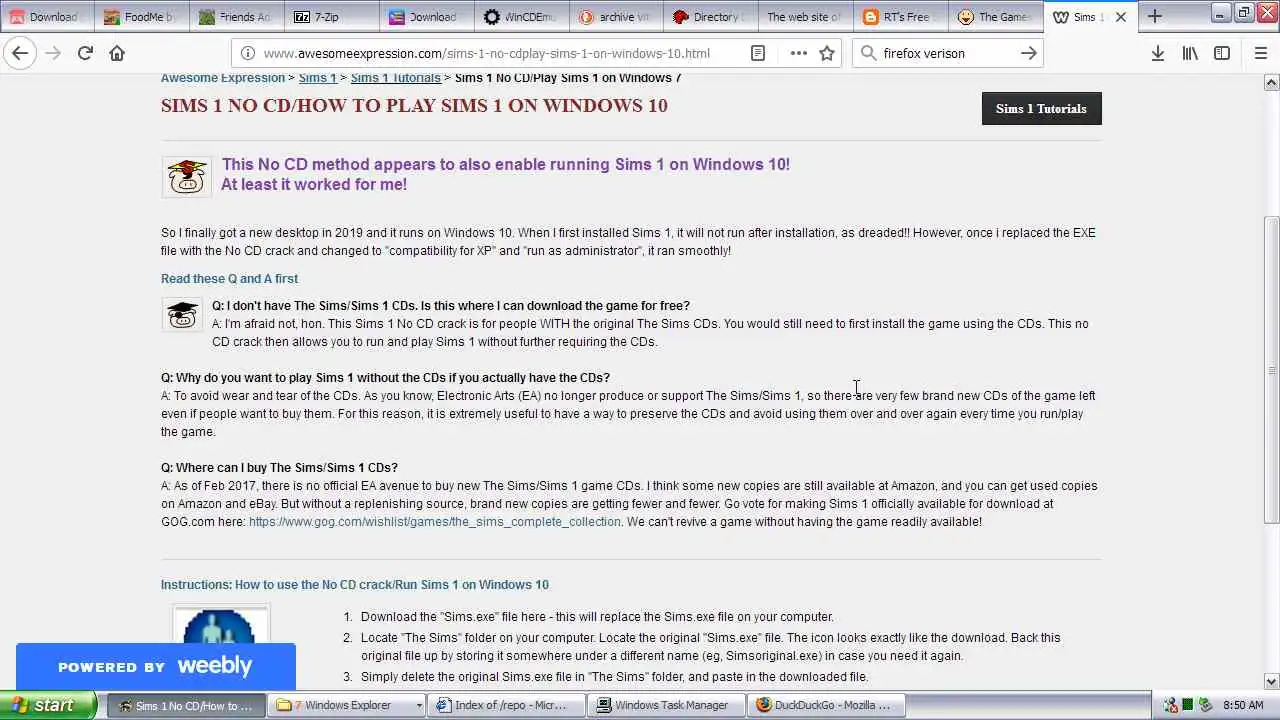This screenshot has width=1280, height=720.
Task: Click the system tray icon beside clock
Action: [1205, 705]
